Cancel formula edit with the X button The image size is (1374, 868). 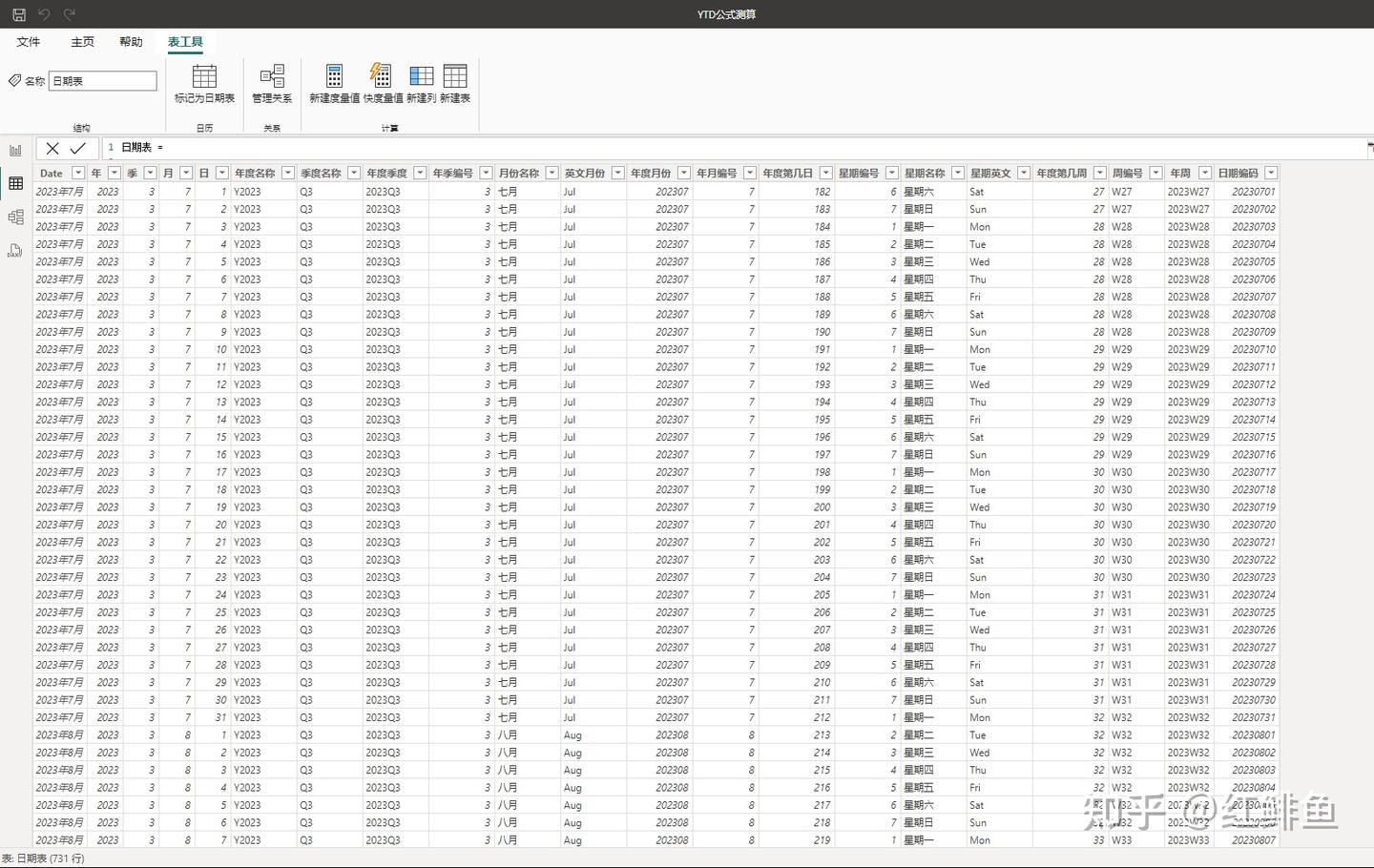tap(52, 148)
